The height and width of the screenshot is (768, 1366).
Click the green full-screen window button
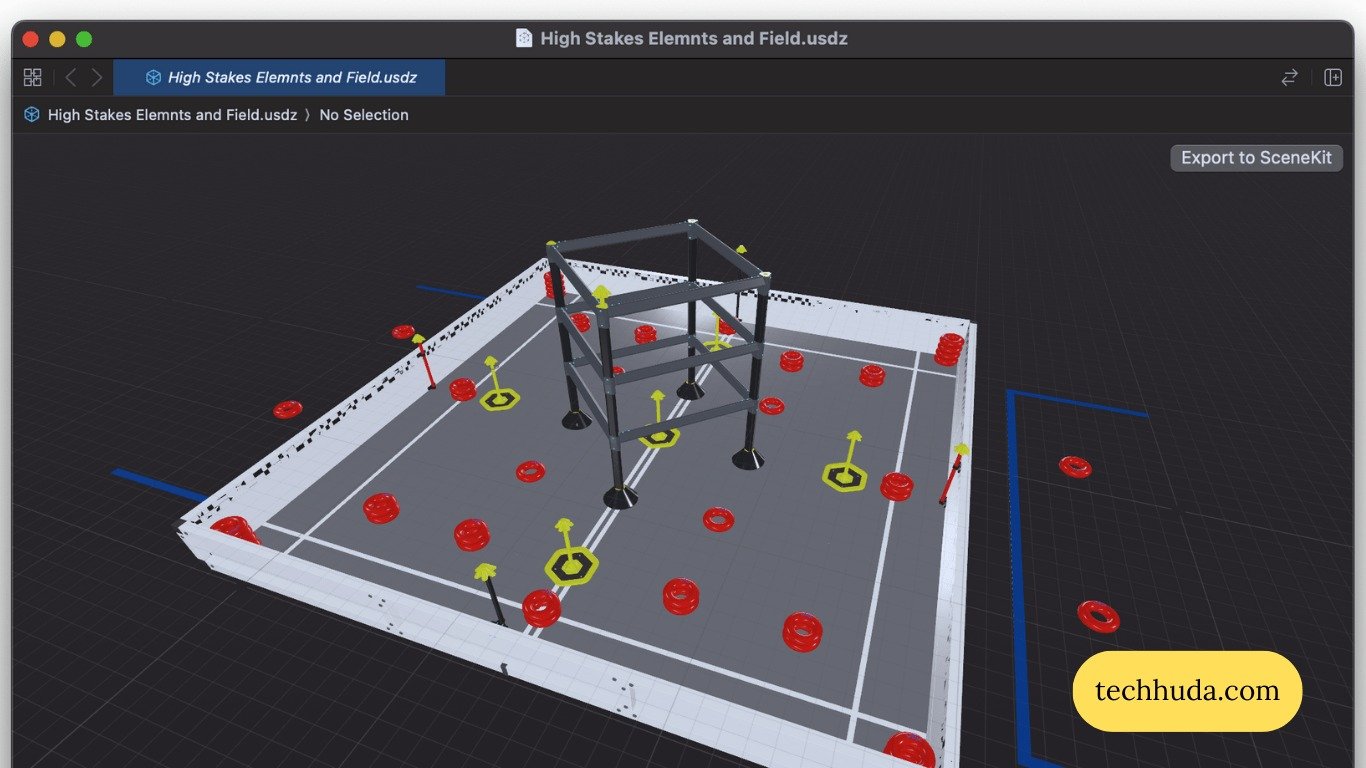[x=84, y=39]
